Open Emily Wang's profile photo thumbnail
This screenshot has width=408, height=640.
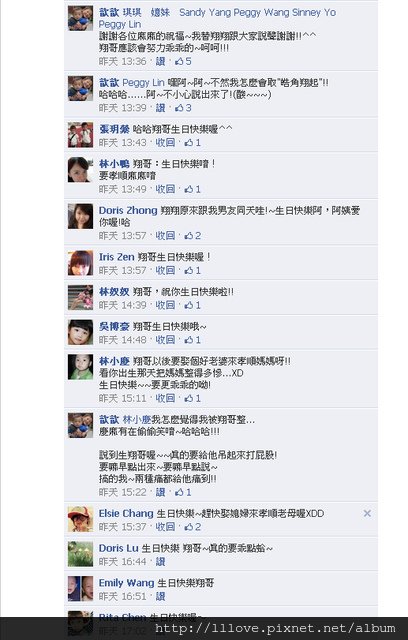click(x=80, y=588)
